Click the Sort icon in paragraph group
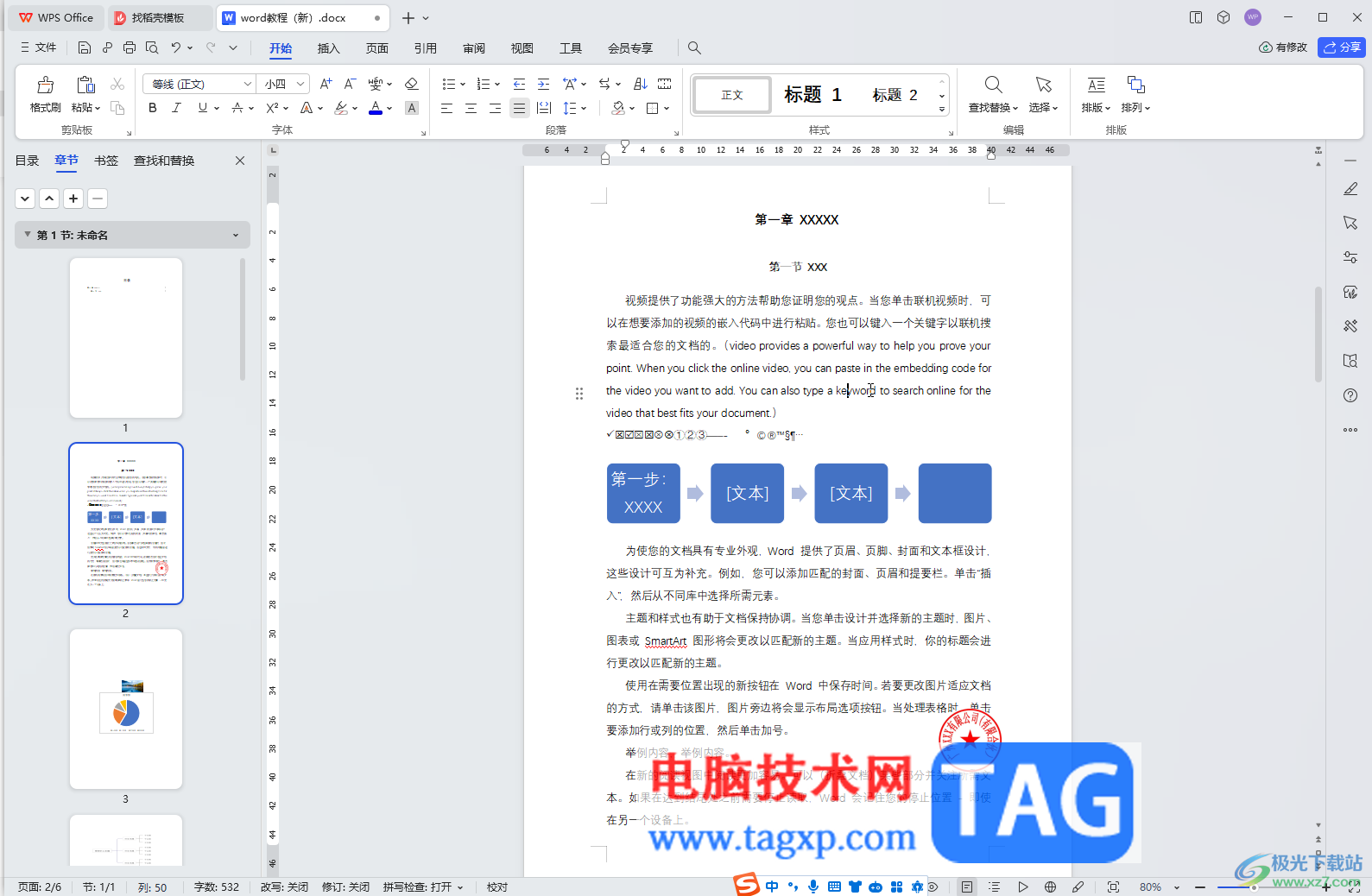Image resolution: width=1372 pixels, height=896 pixels. (640, 84)
